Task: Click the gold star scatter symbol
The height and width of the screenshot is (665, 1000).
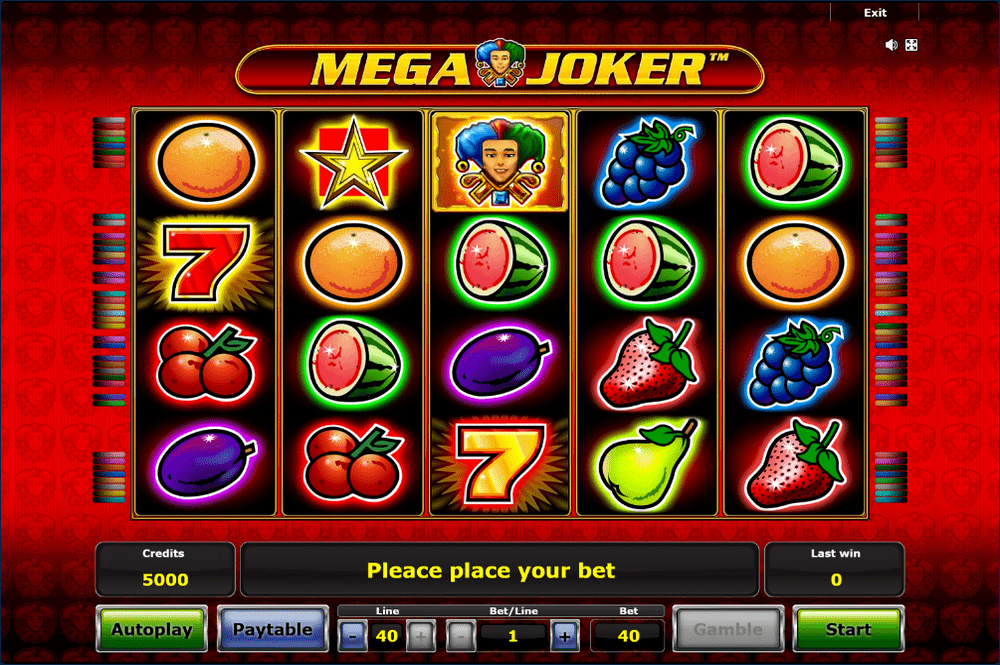Action: [353, 163]
